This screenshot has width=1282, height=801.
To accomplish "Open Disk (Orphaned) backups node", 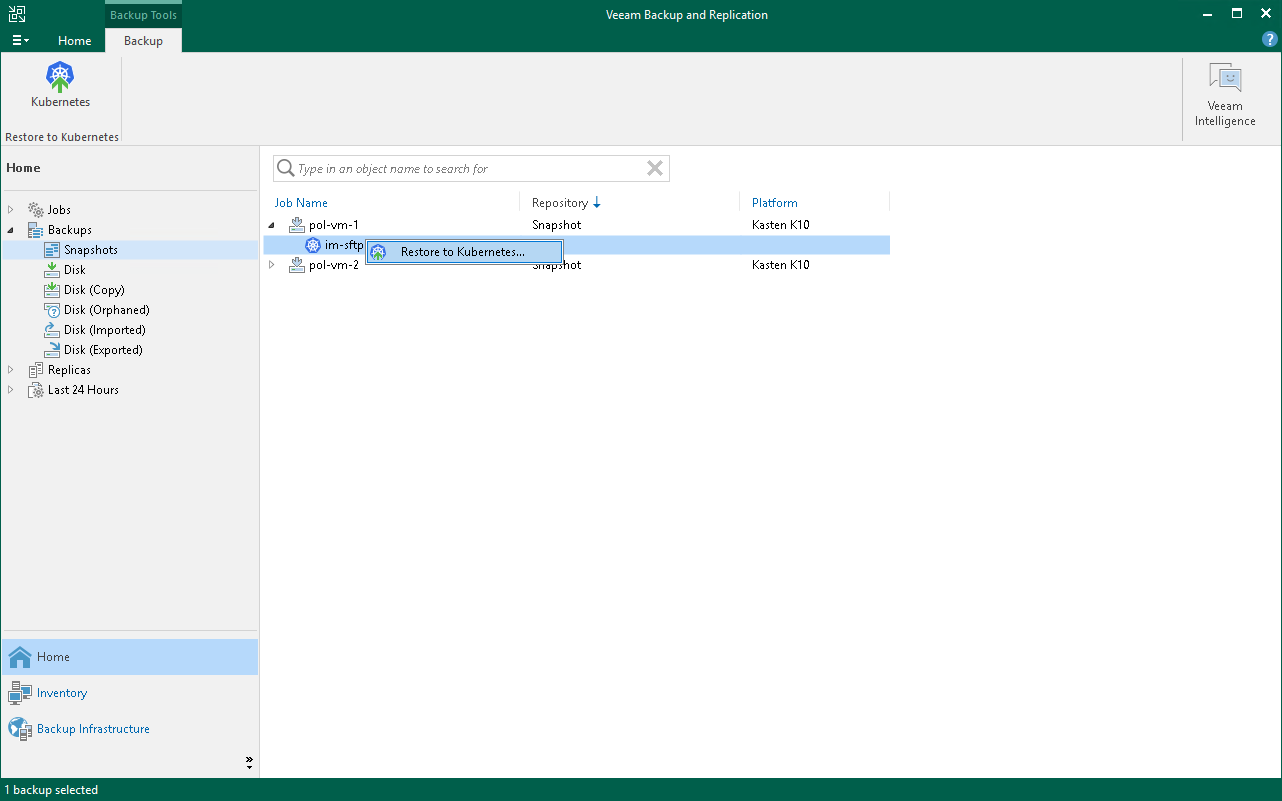I will pos(107,310).
